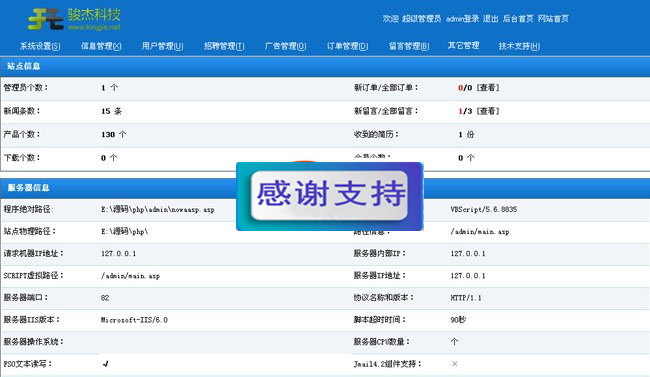650x377 pixels.
Task: Click the 退出 logout link
Action: coord(490,19)
